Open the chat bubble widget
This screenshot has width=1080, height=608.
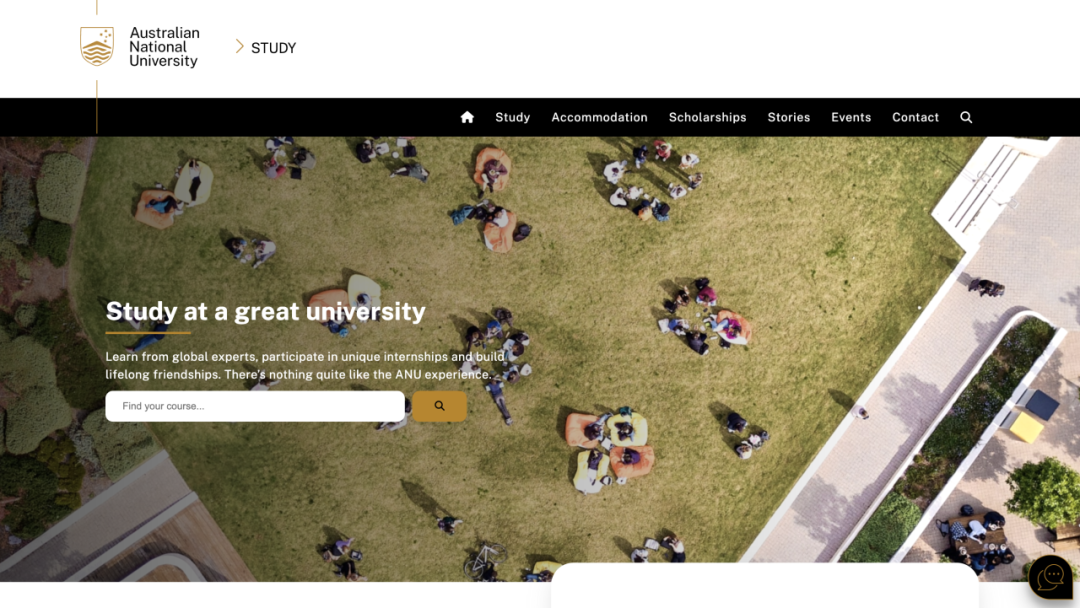[1050, 577]
